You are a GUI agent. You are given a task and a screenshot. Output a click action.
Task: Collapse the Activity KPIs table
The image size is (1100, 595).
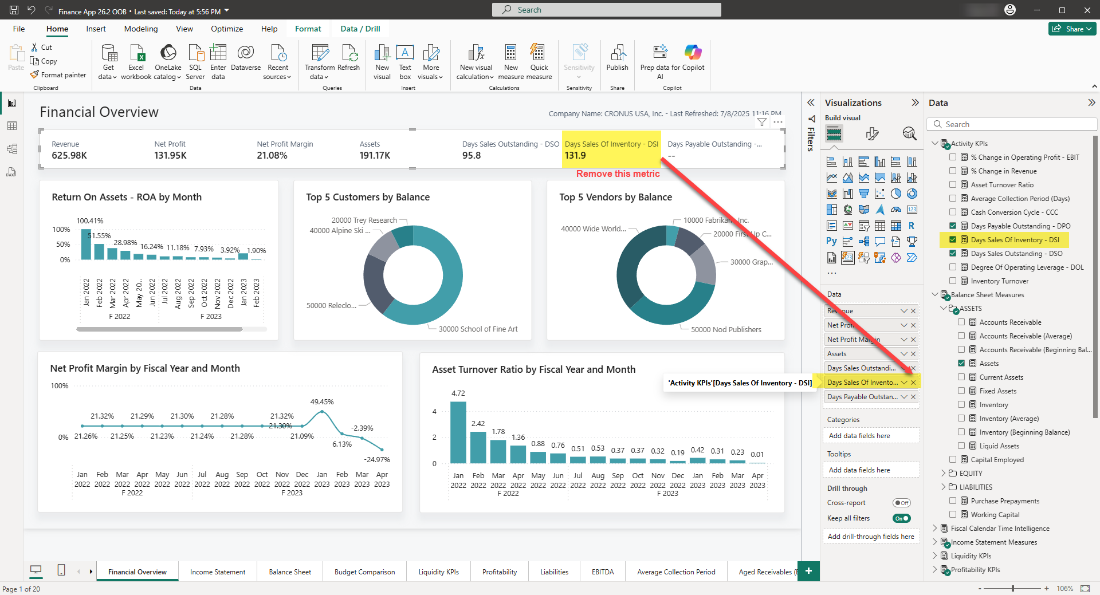[935, 143]
